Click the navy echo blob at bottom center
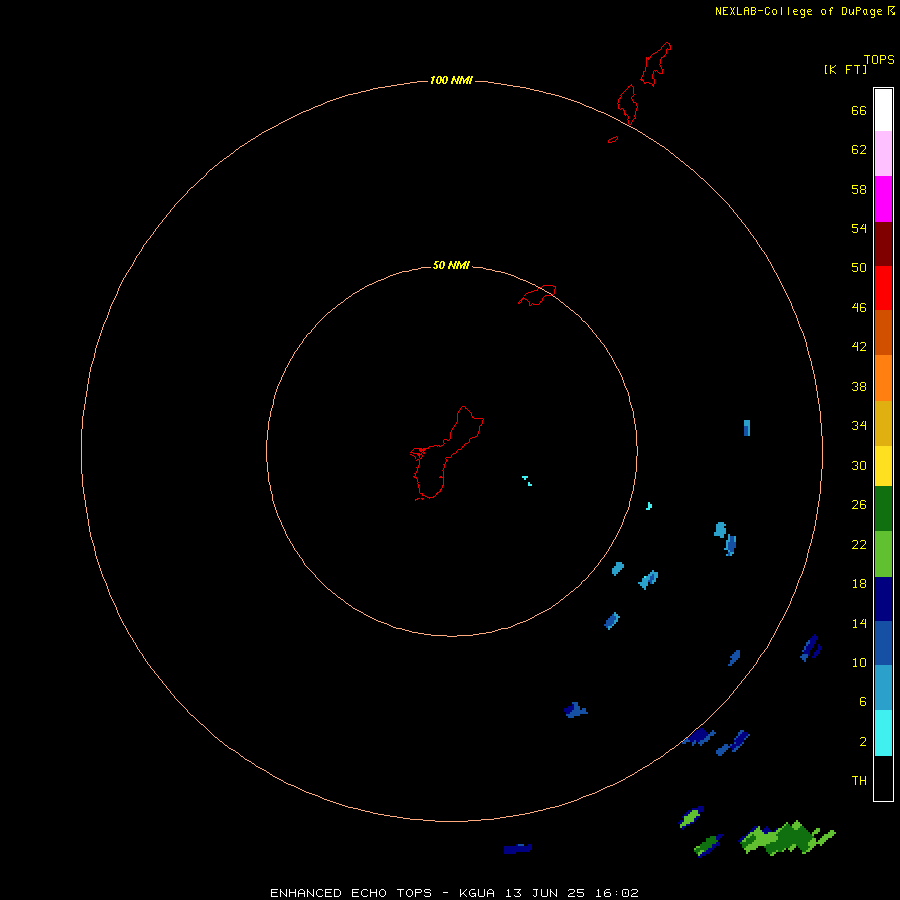This screenshot has width=900, height=900. tap(518, 848)
